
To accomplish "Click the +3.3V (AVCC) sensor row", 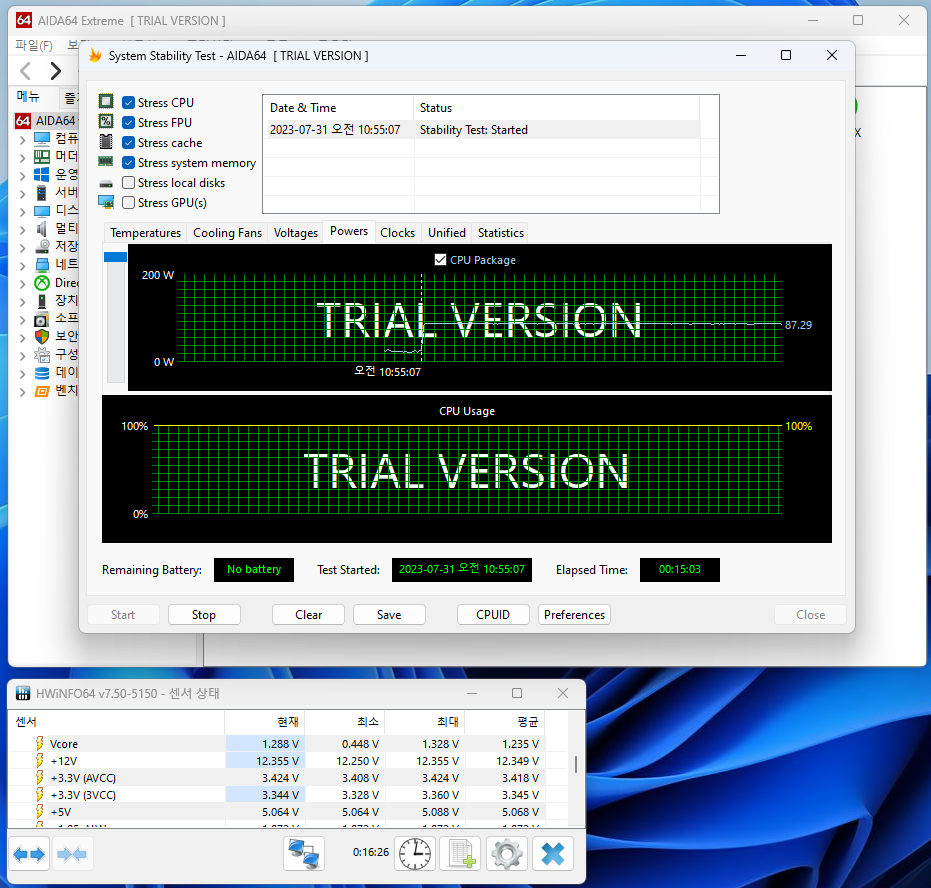I will 288,778.
